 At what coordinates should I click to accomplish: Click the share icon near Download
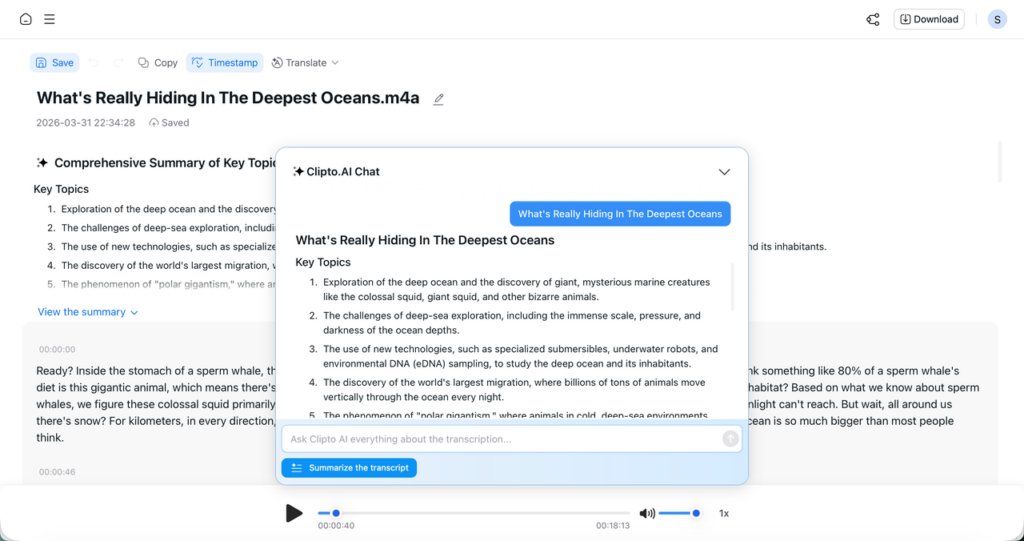point(873,19)
